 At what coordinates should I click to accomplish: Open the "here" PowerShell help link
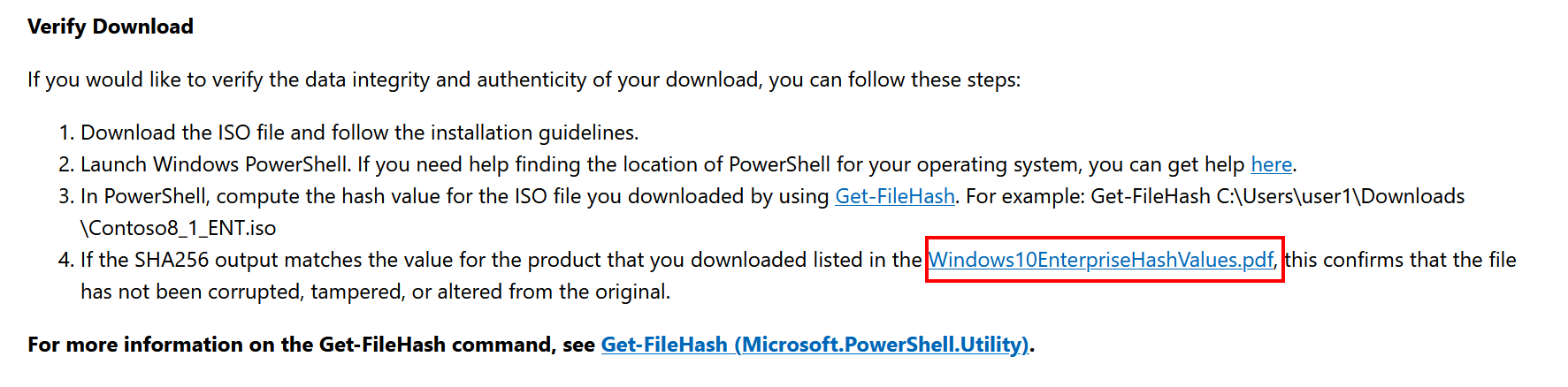[1271, 165]
